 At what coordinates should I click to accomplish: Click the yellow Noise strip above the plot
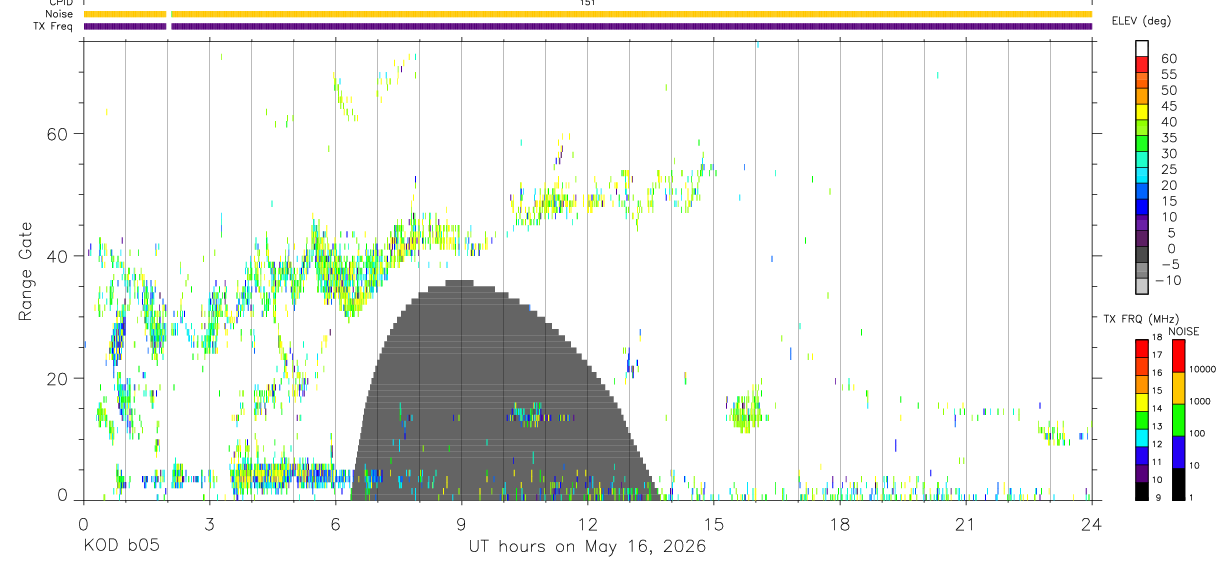click(588, 14)
